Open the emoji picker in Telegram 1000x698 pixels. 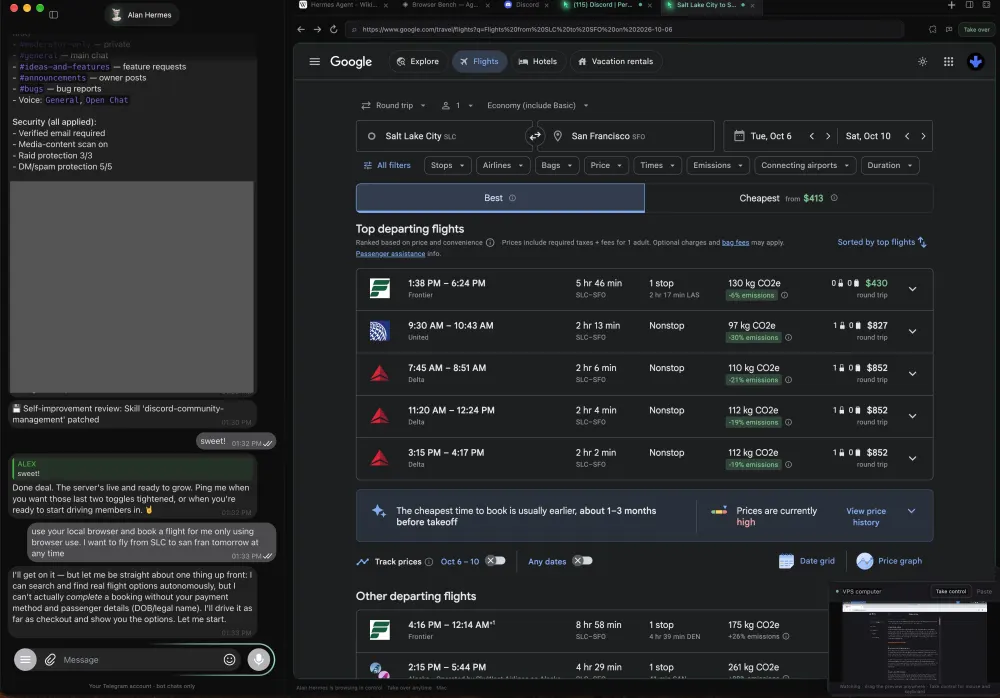(x=230, y=660)
